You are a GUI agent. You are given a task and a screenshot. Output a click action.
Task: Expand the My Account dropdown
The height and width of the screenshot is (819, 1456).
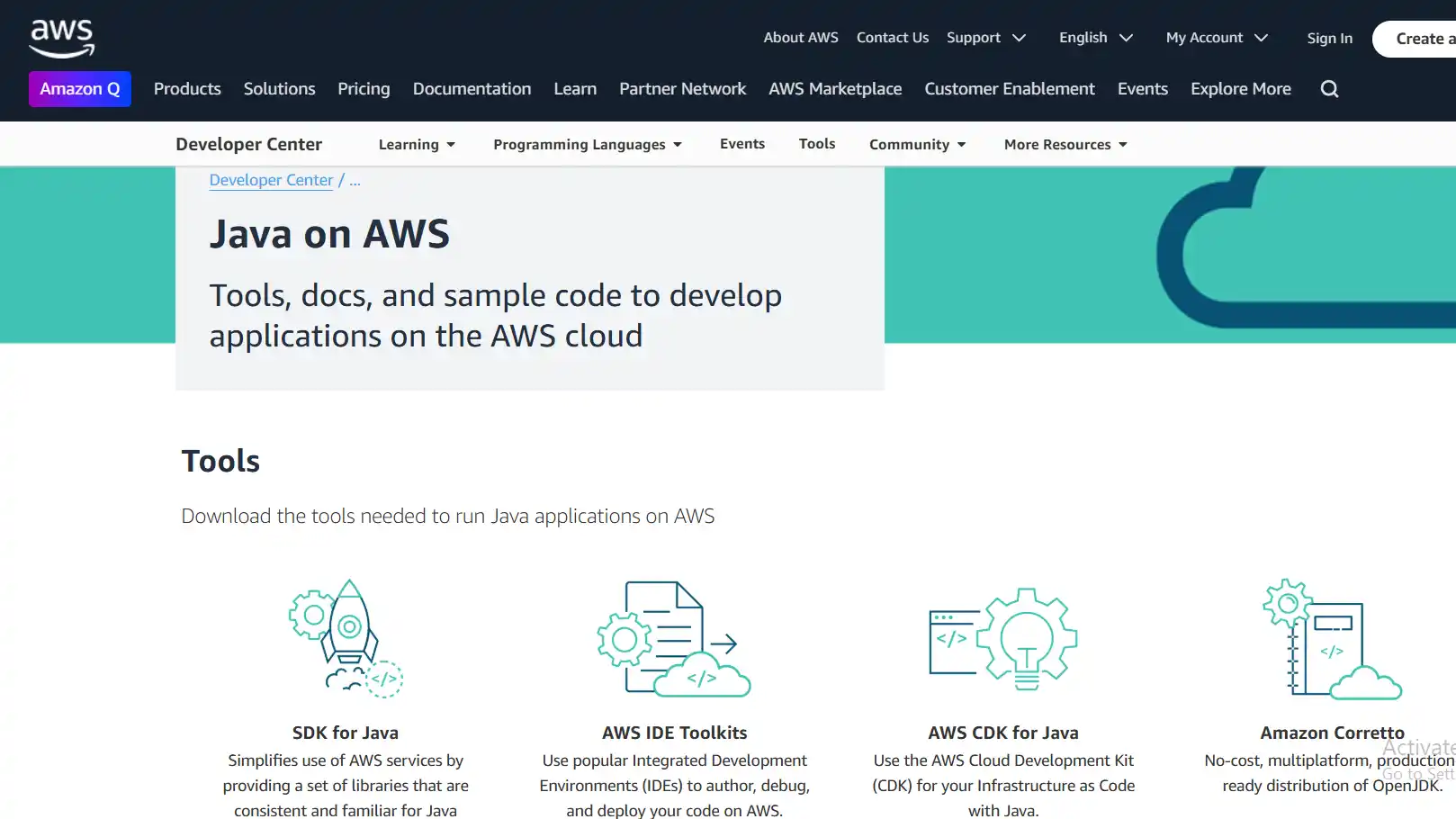[1216, 37]
